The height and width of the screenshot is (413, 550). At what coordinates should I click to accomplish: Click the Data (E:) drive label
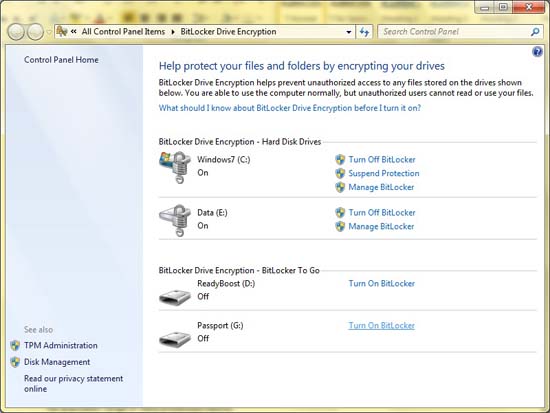point(212,213)
